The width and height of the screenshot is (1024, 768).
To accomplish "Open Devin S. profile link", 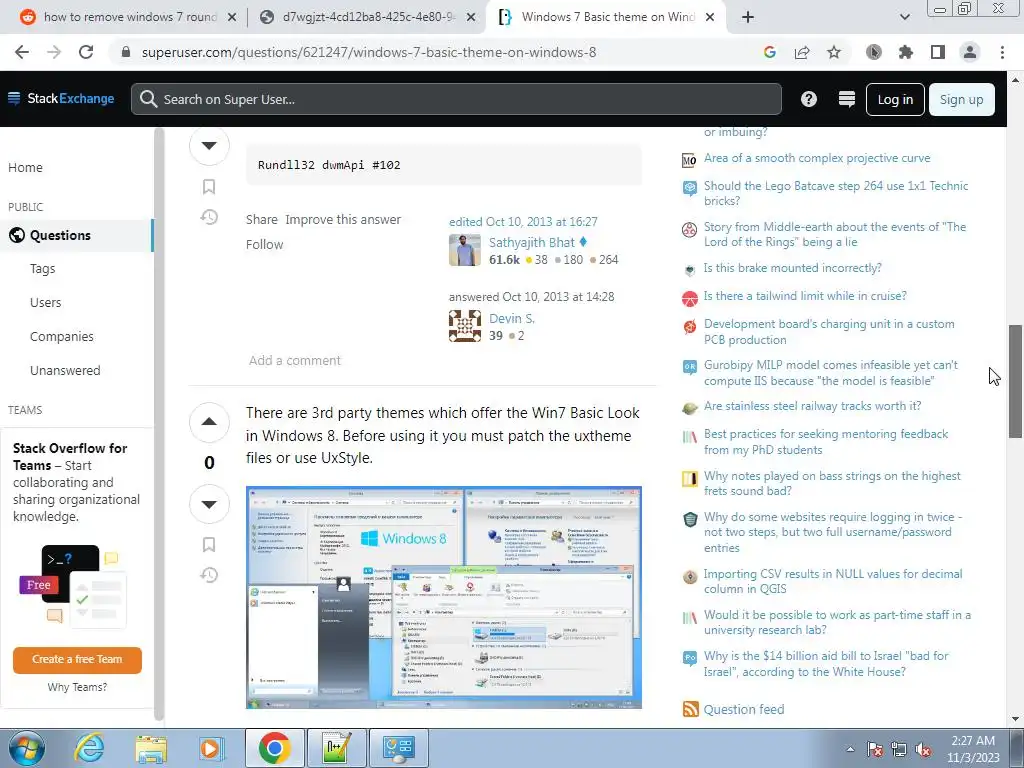I will coord(511,318).
